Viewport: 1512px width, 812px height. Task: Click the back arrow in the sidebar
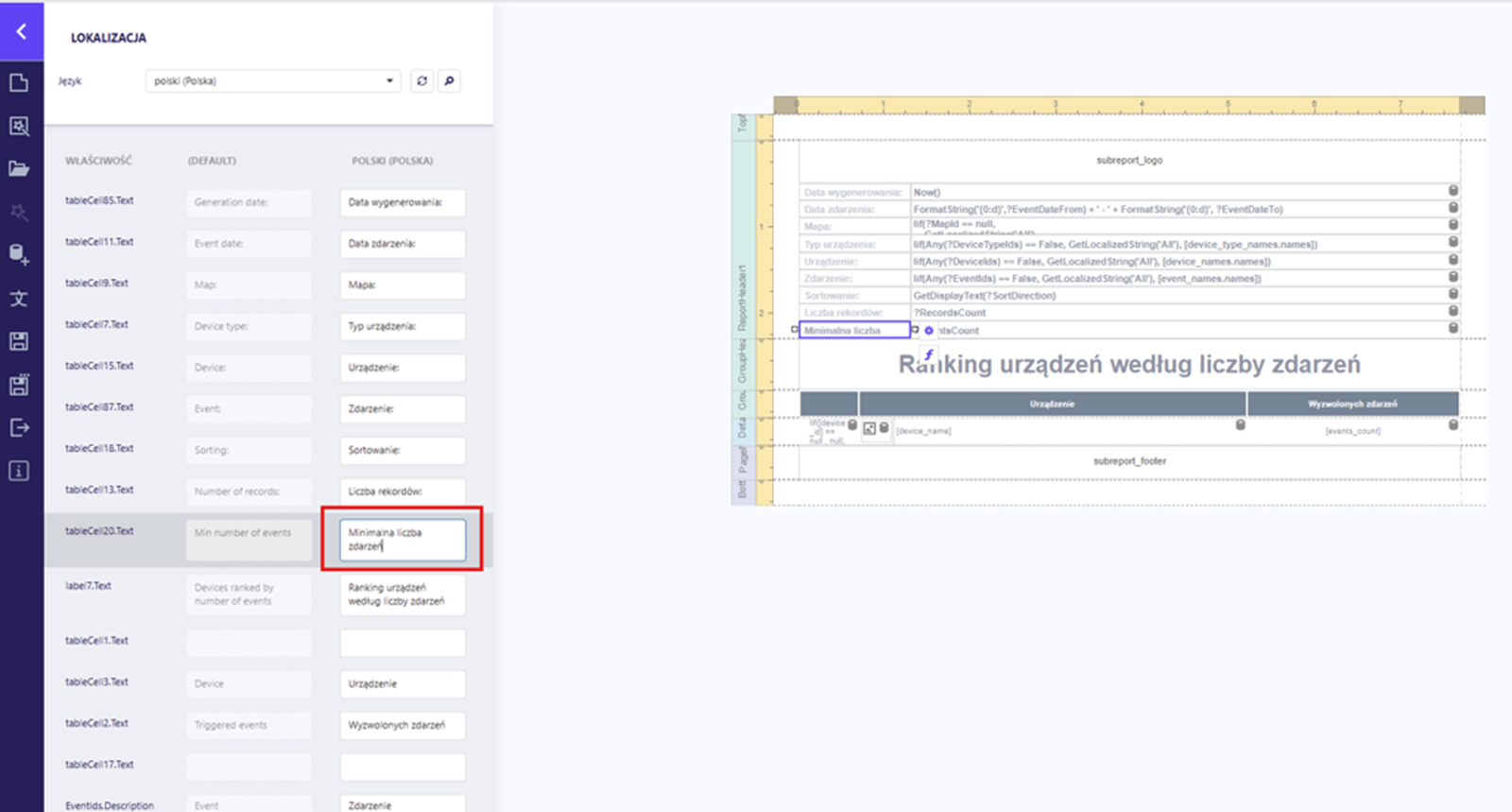coord(21,32)
